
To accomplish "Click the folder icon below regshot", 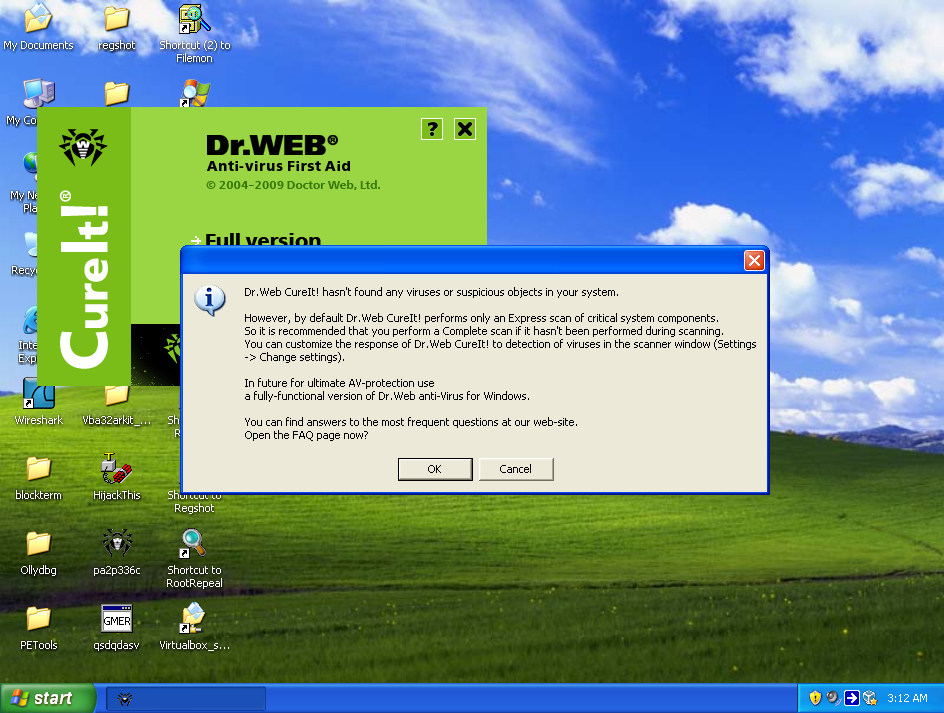I will pos(117,93).
